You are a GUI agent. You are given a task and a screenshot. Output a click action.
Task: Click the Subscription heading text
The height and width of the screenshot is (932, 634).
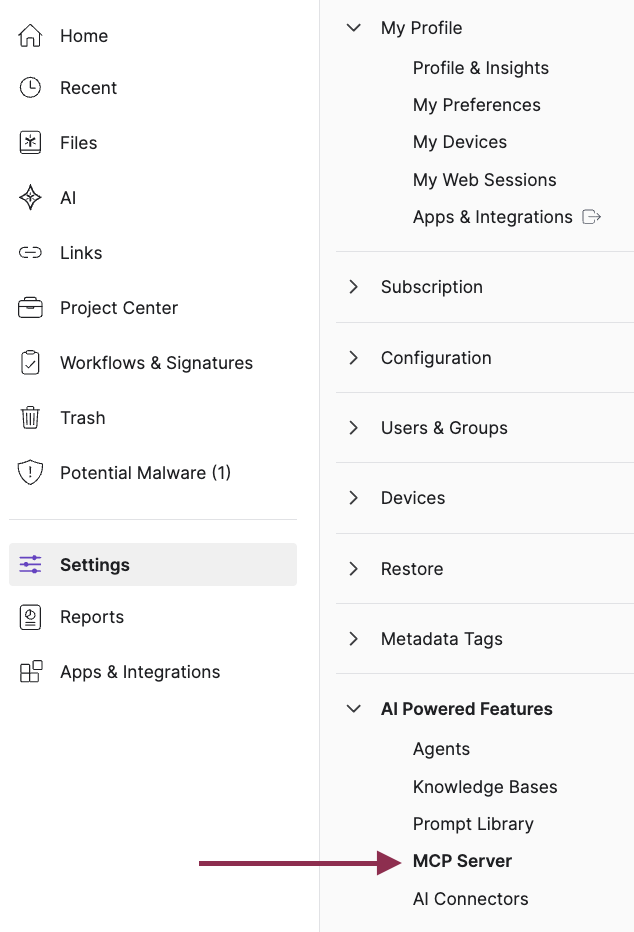coord(431,287)
